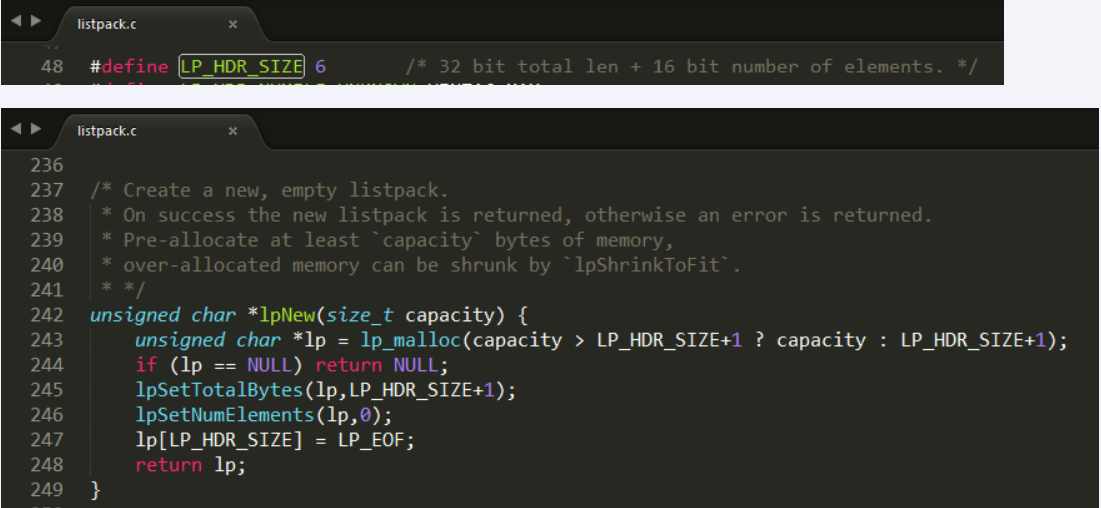
Task: Close the listpack.c tab in the lower pane
Action: click(x=232, y=131)
